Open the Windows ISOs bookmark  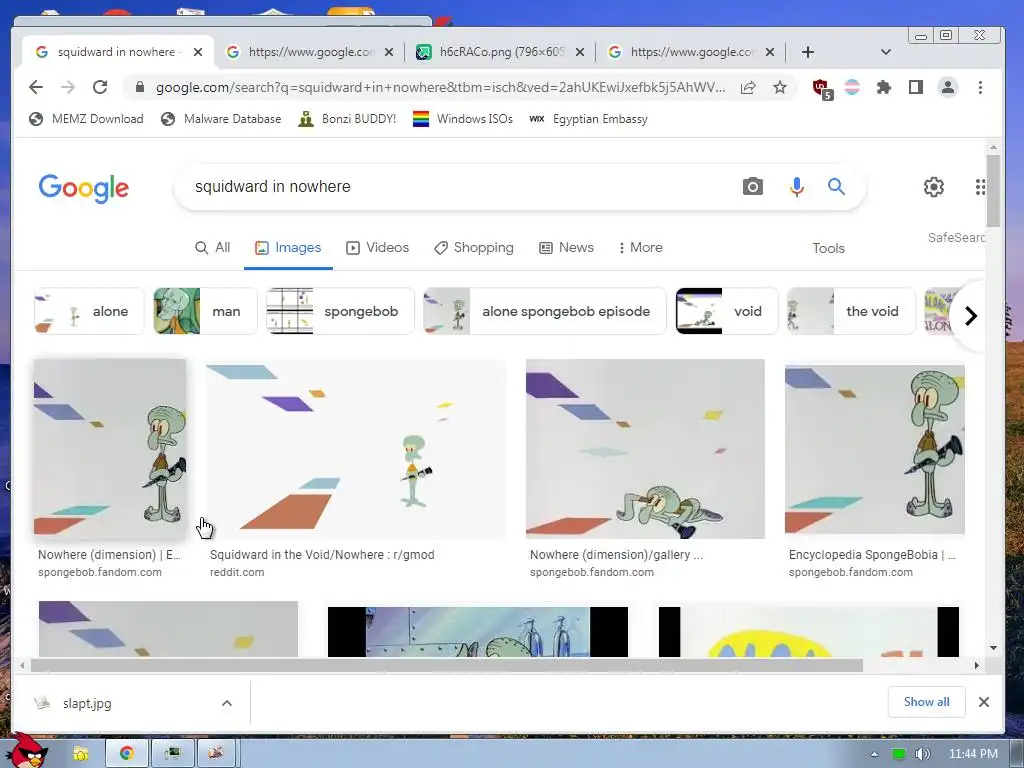463,119
